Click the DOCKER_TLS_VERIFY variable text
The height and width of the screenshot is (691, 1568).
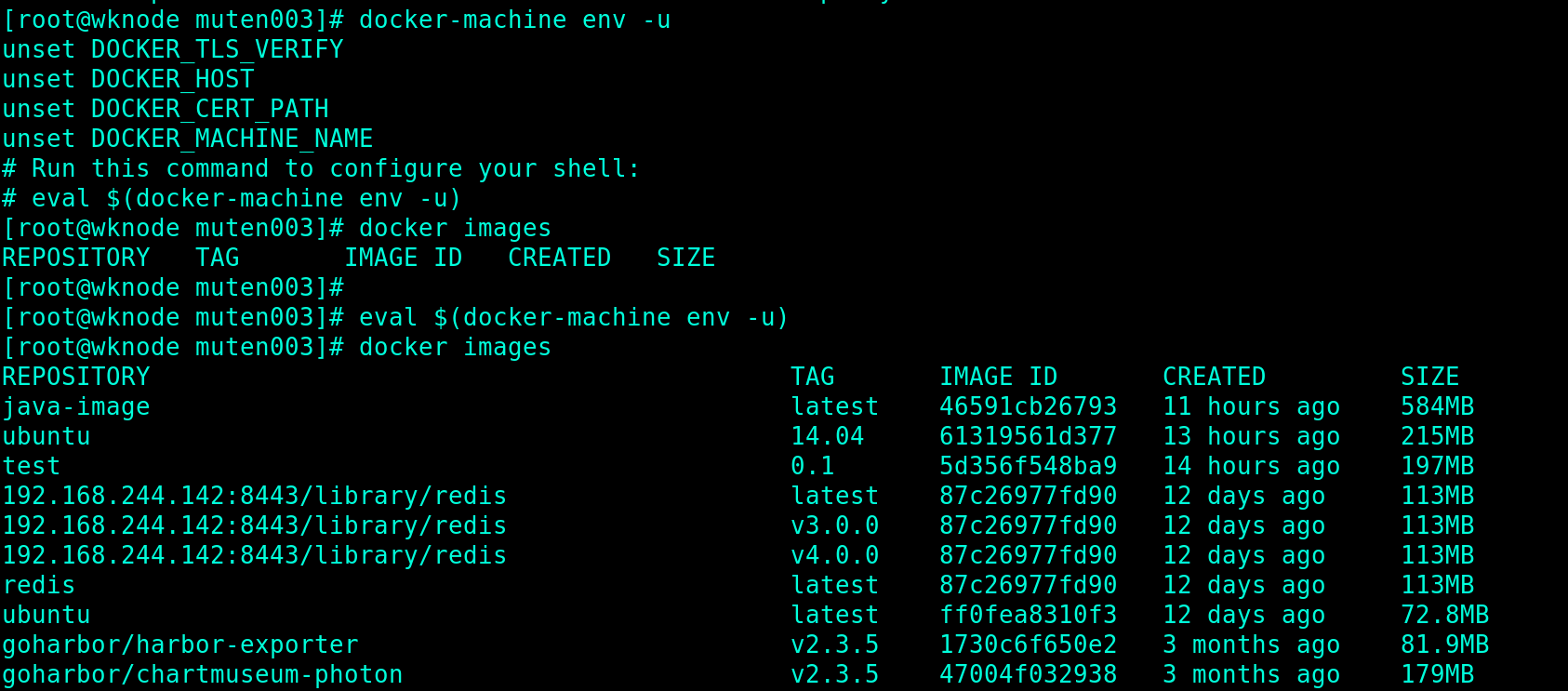[217, 50]
